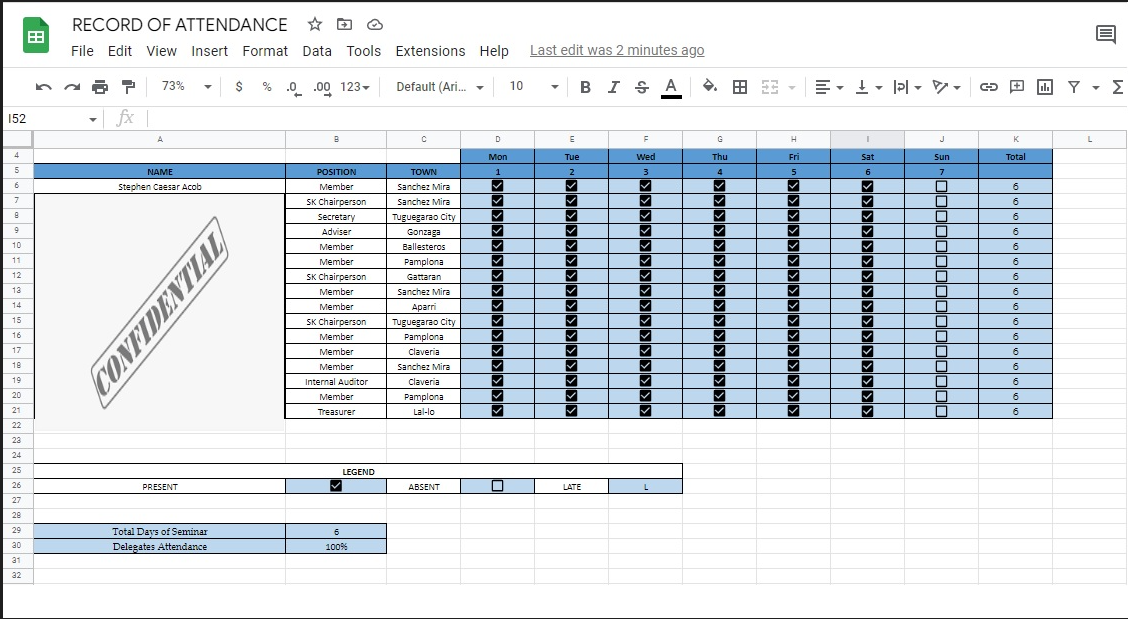Click the Move to folder icon
This screenshot has height=619, width=1128.
(x=344, y=24)
